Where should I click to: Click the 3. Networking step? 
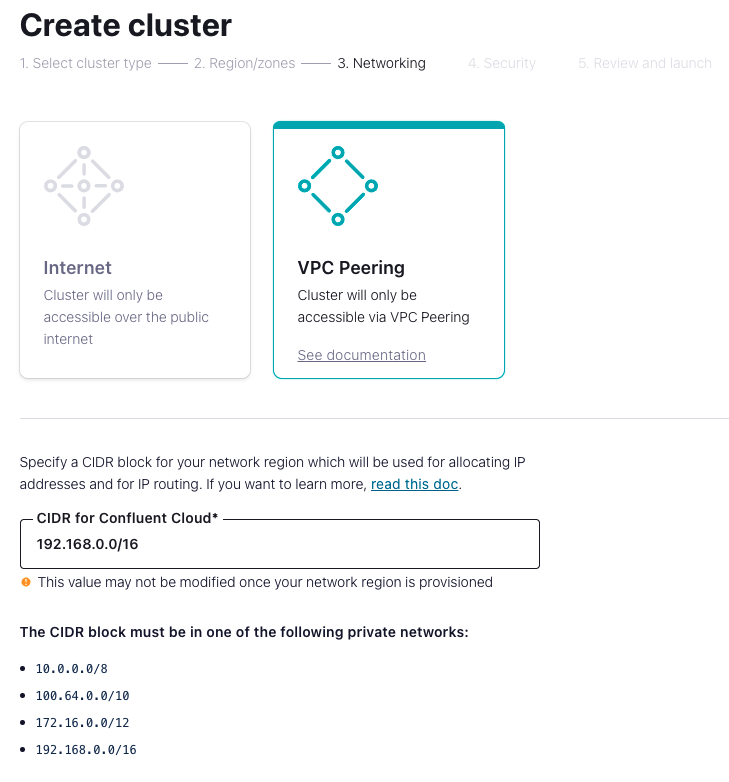pyautogui.click(x=381, y=63)
